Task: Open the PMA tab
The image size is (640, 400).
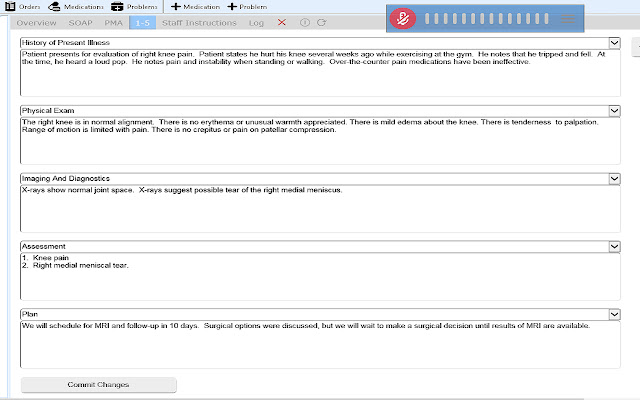Action: point(113,23)
